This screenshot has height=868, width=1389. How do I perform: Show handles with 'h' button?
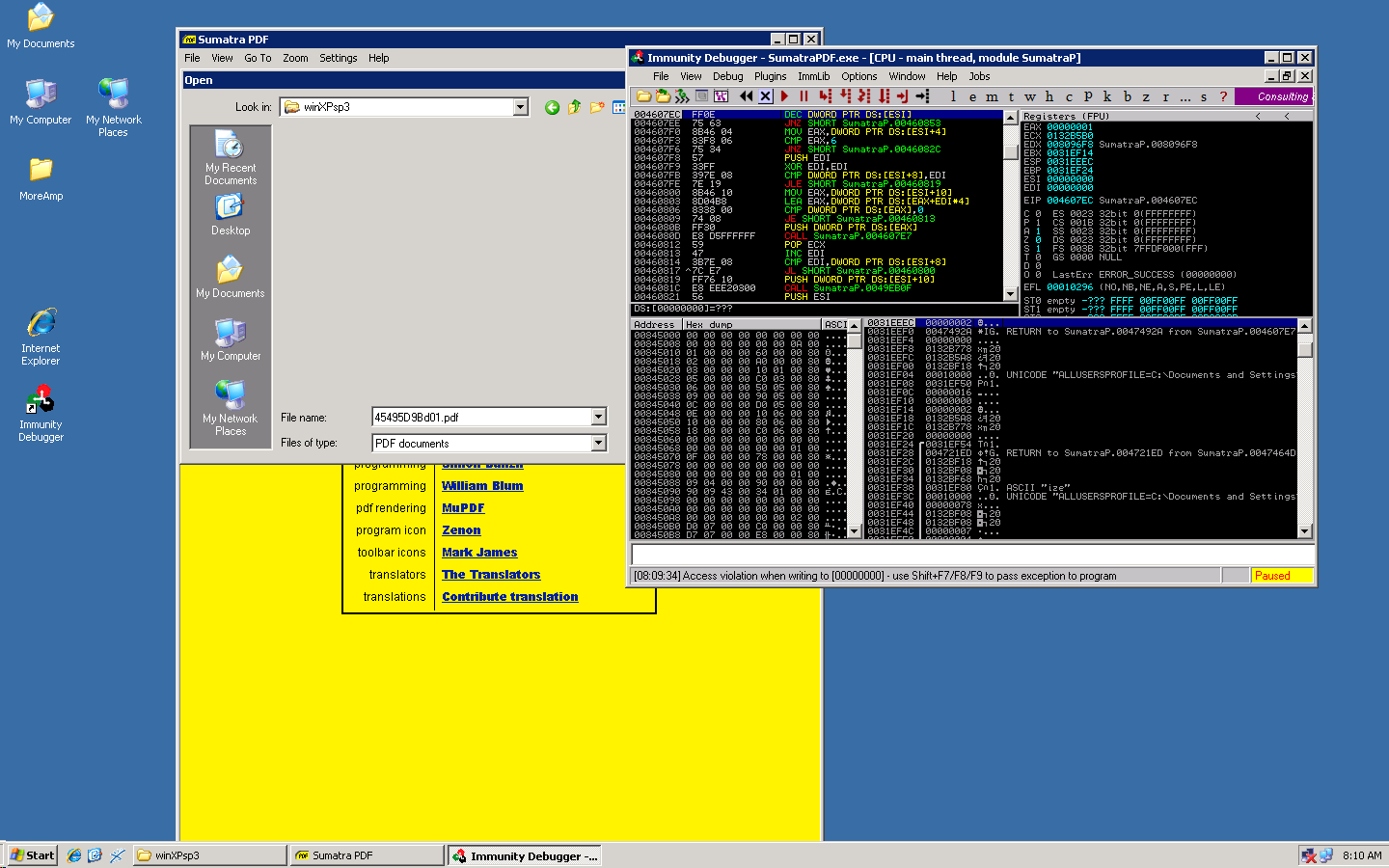point(1049,96)
